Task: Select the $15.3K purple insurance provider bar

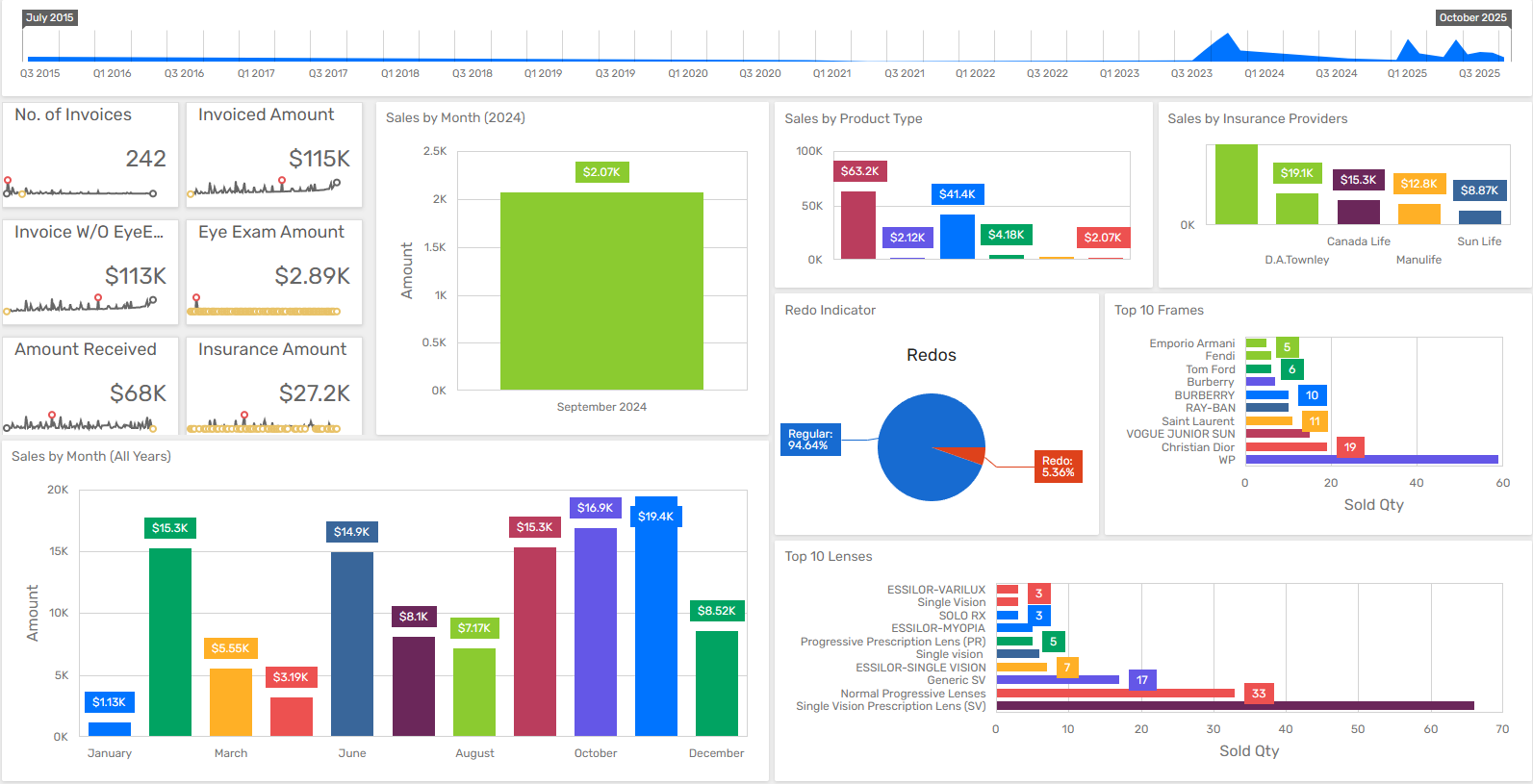Action: click(x=1358, y=212)
